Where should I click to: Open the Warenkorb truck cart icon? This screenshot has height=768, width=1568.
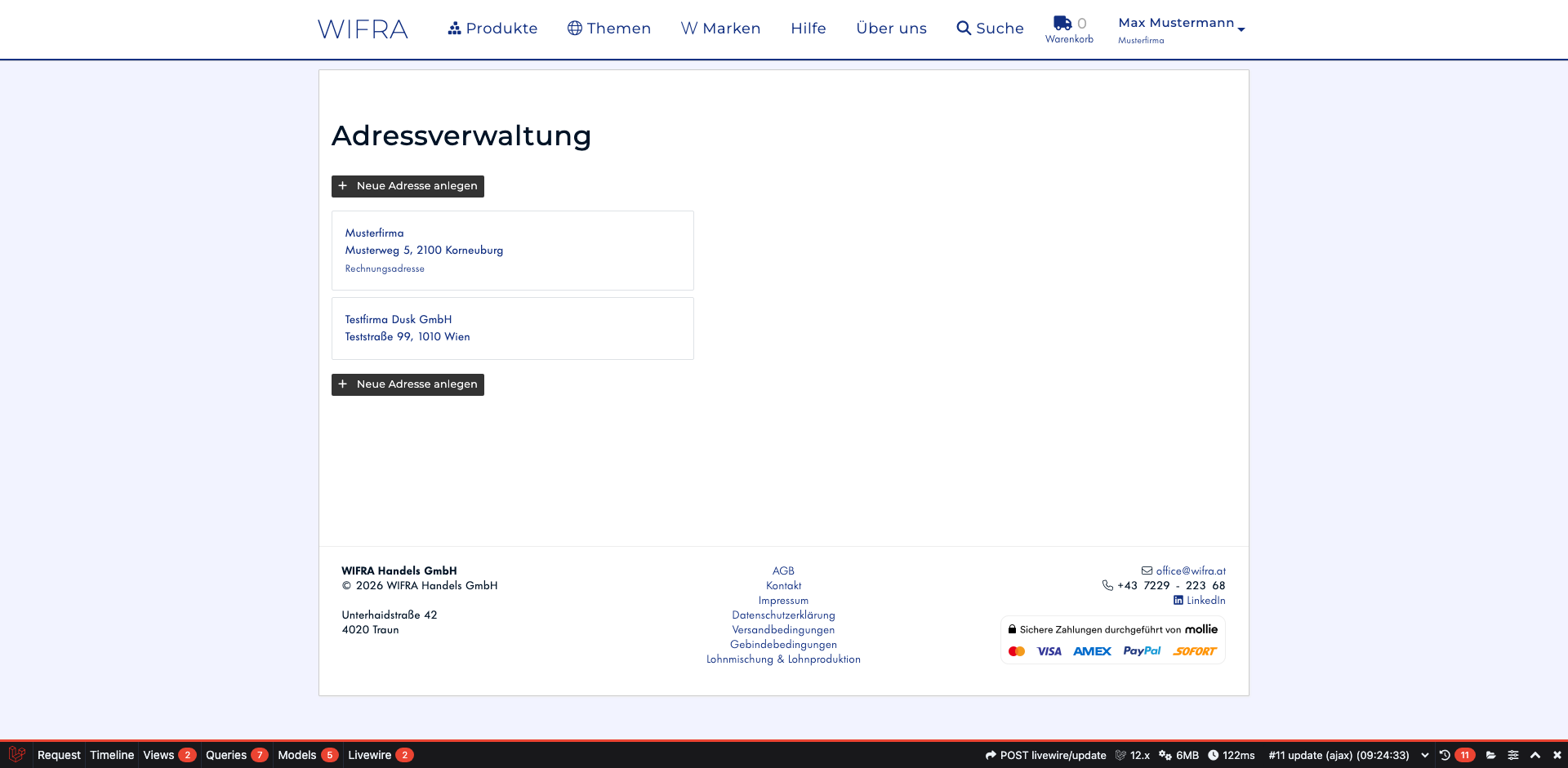tap(1062, 24)
